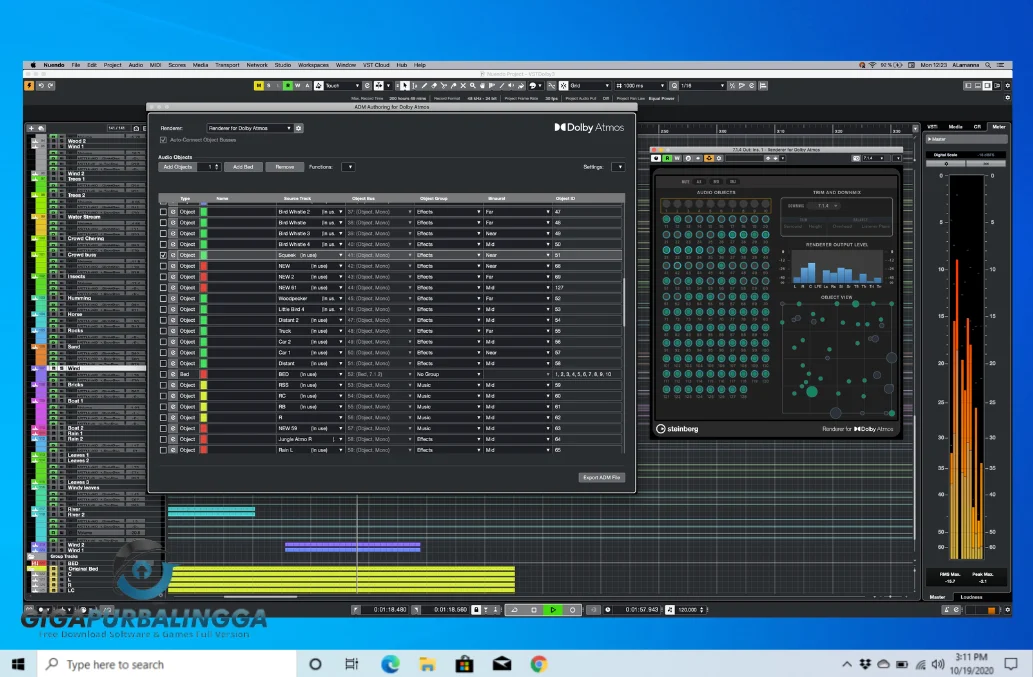This screenshot has width=1033, height=677.
Task: Click the Add Bed button
Action: (x=241, y=167)
